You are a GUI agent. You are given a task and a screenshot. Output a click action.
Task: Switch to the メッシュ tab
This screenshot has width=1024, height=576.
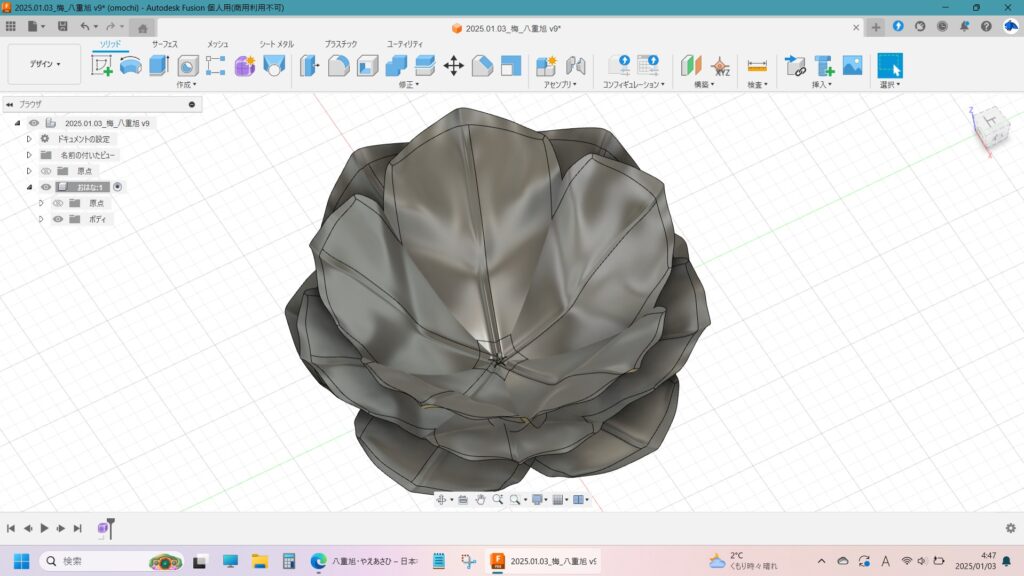coord(217,44)
